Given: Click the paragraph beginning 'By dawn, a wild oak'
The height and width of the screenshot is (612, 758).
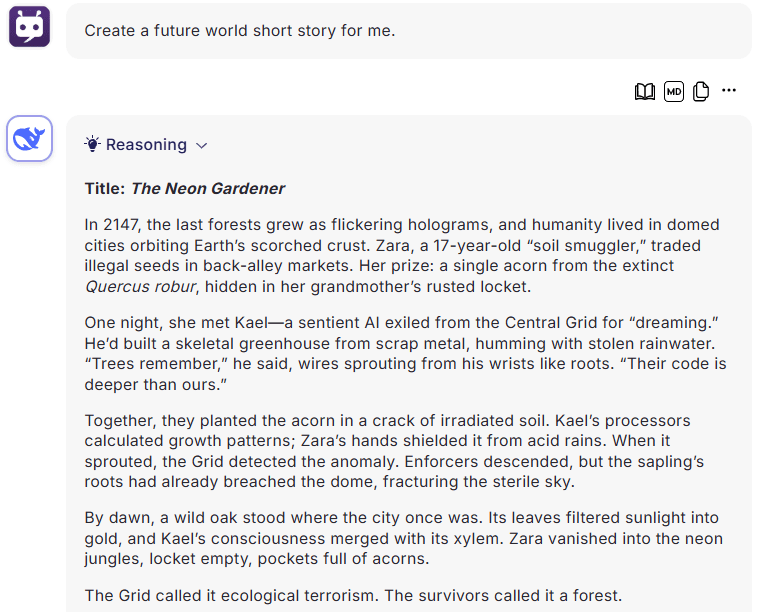Looking at the screenshot, I should coord(404,538).
